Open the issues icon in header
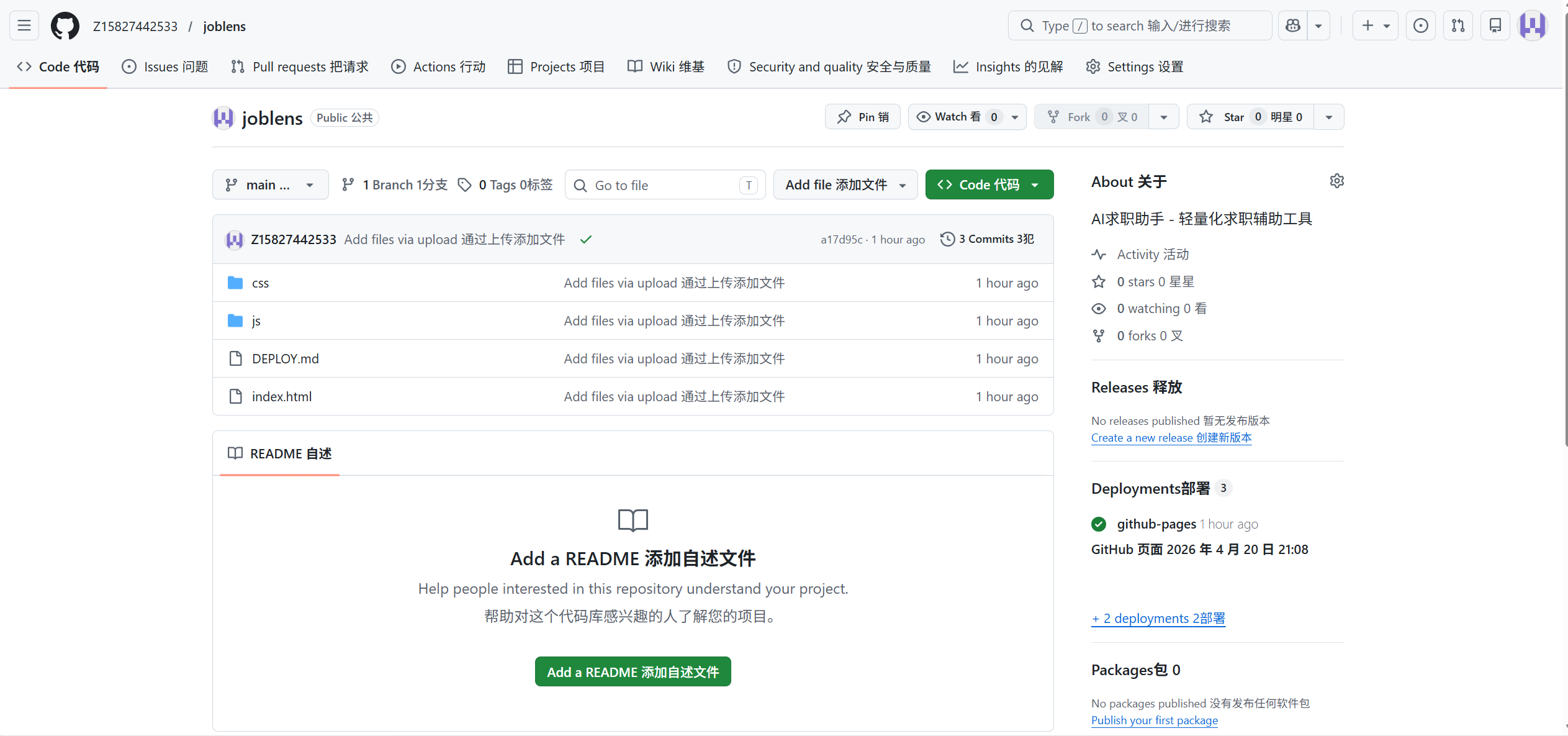Image resolution: width=1568 pixels, height=736 pixels. tap(1420, 25)
